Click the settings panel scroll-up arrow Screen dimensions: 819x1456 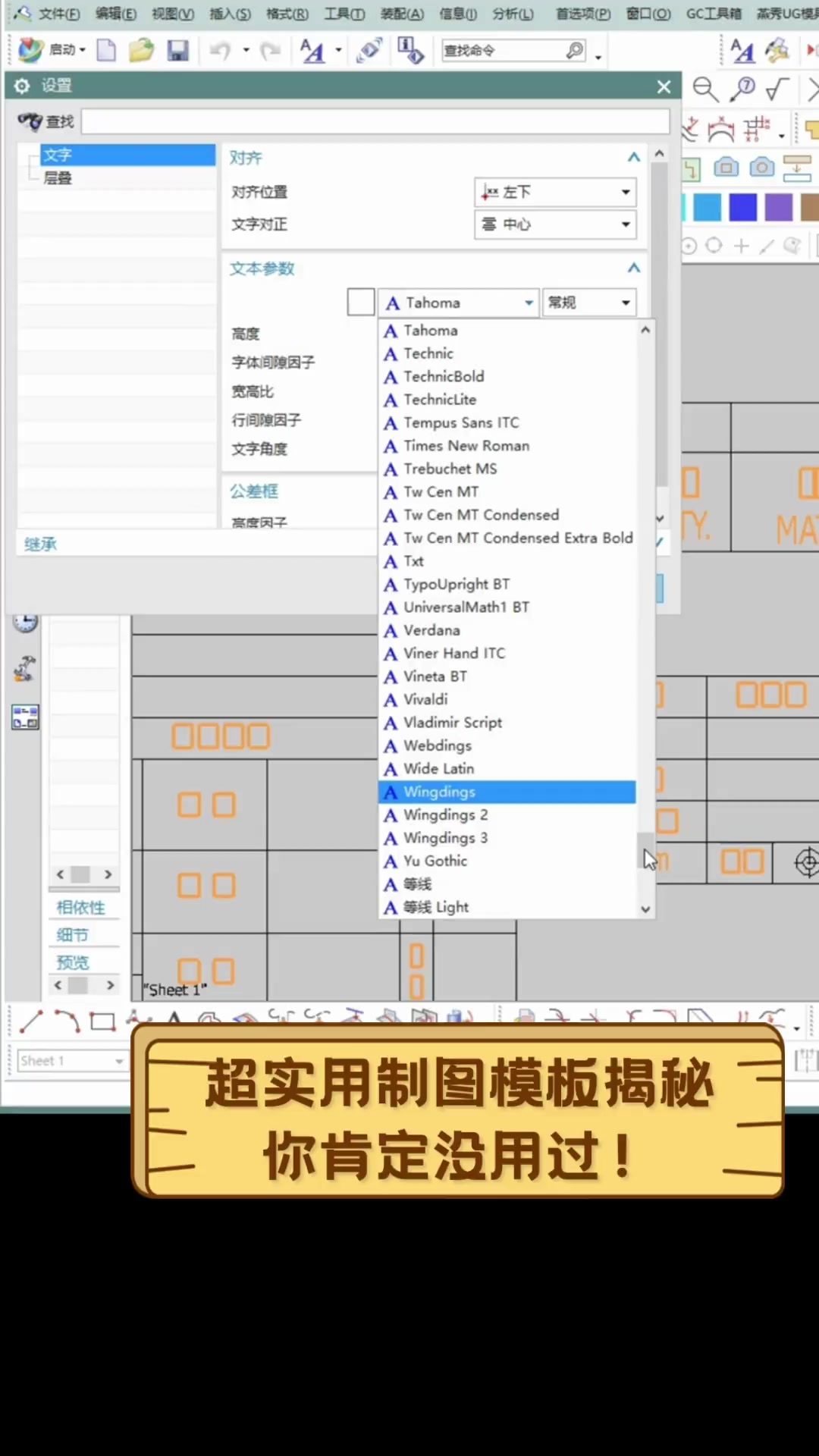[x=660, y=154]
